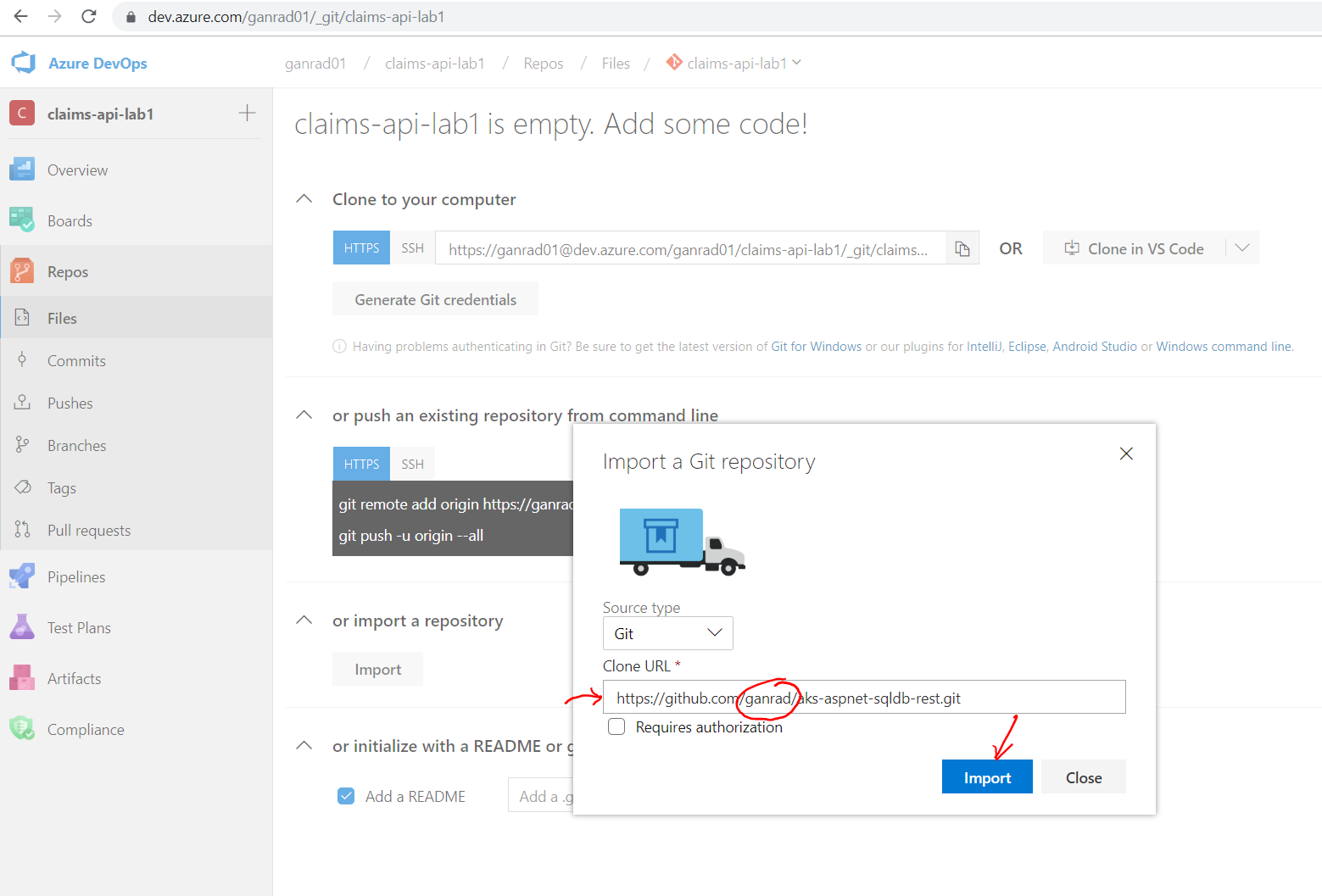Click the Commits icon in sidebar
Viewport: 1322px width, 896px height.
tap(22, 359)
